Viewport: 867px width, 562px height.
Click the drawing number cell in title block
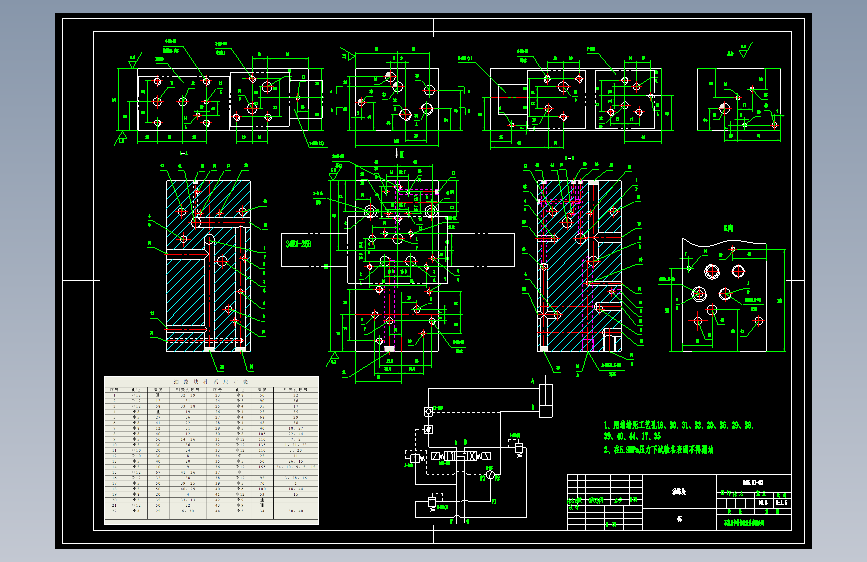pos(754,482)
